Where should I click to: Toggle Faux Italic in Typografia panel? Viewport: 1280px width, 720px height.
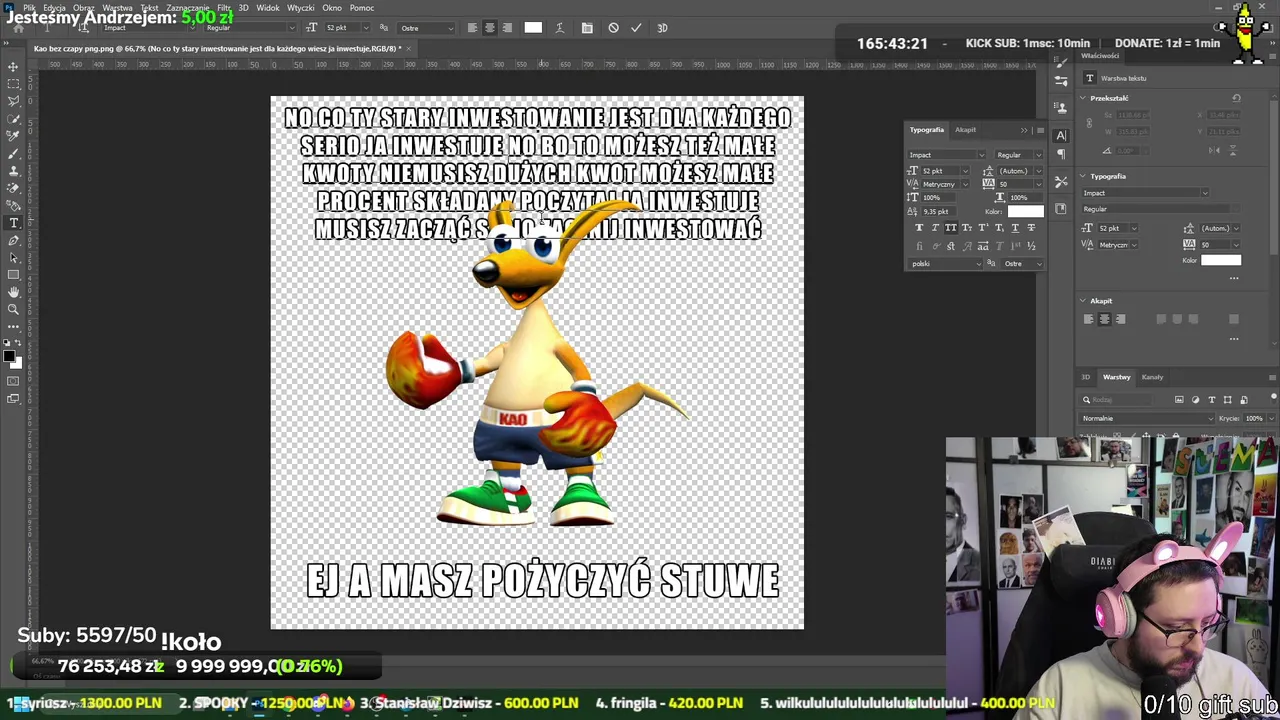[935, 228]
